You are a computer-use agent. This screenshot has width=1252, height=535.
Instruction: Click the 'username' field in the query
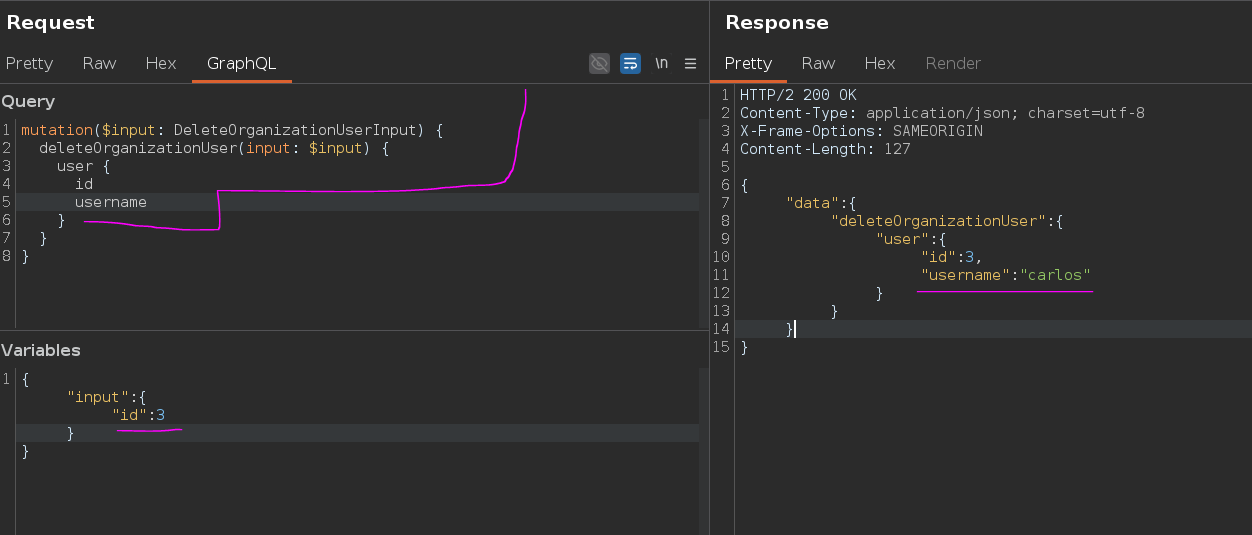coord(111,202)
